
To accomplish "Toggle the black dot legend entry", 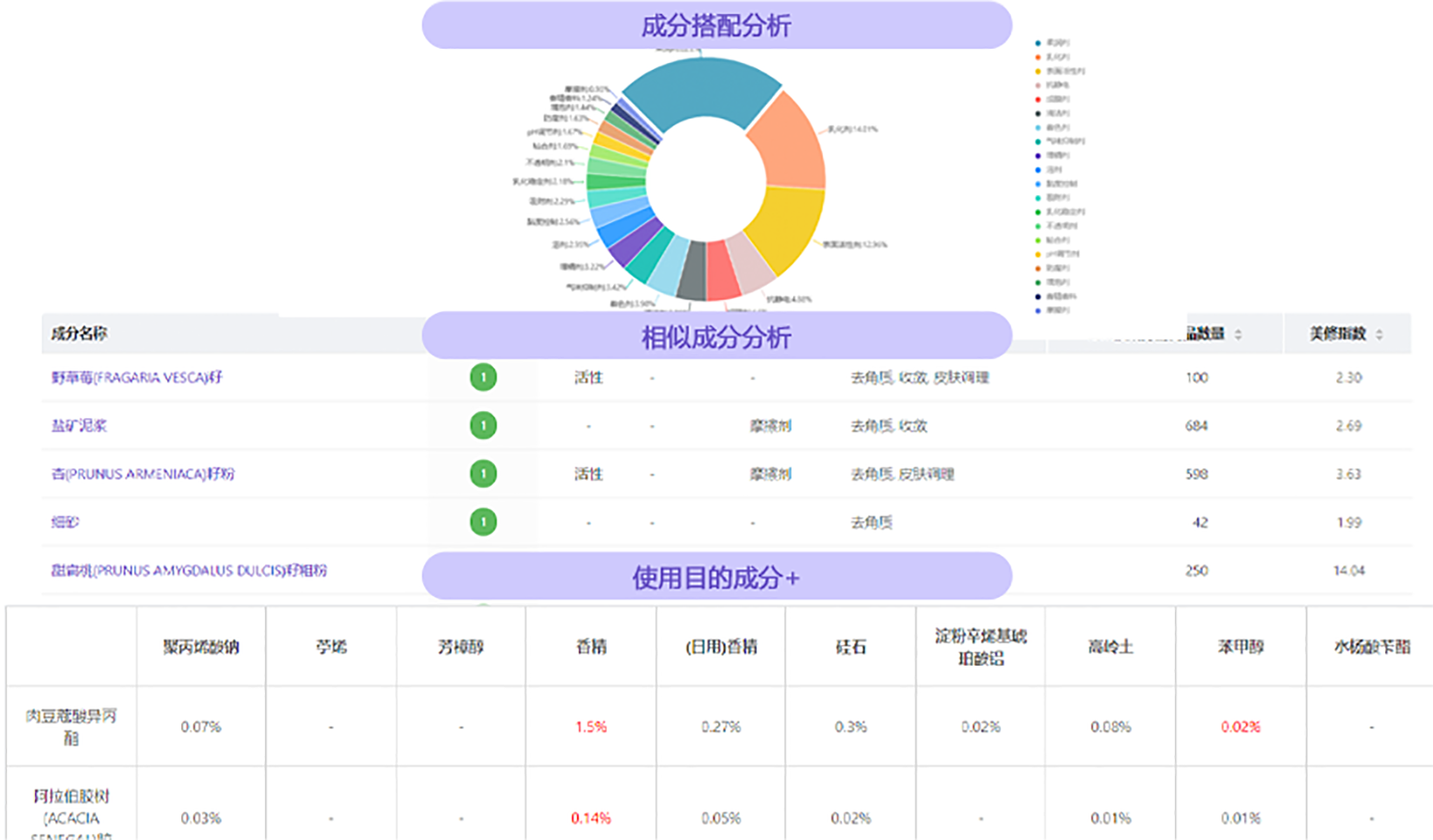I will [1038, 113].
